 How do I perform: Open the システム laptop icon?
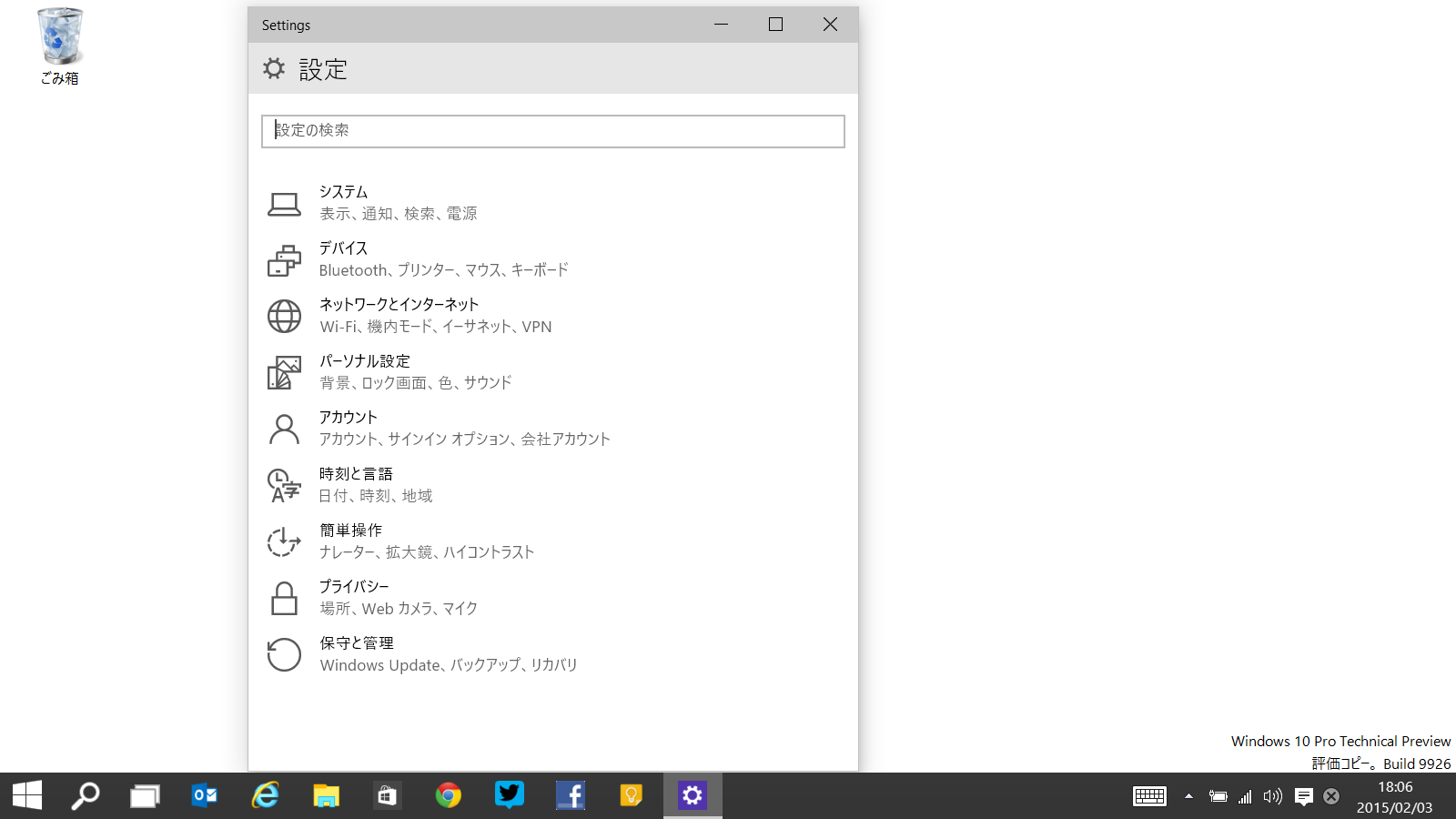tap(284, 204)
